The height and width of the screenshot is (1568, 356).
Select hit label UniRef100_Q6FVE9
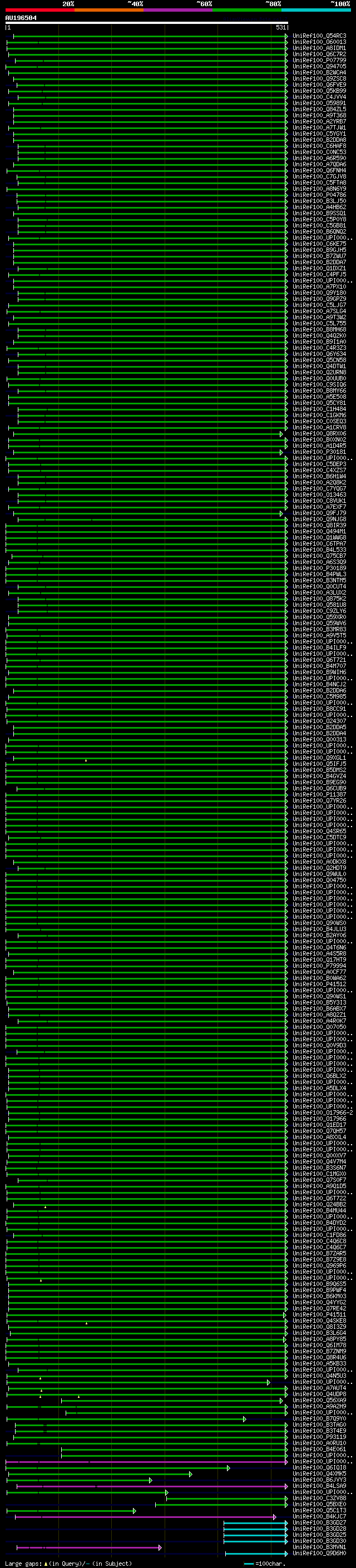point(319,85)
